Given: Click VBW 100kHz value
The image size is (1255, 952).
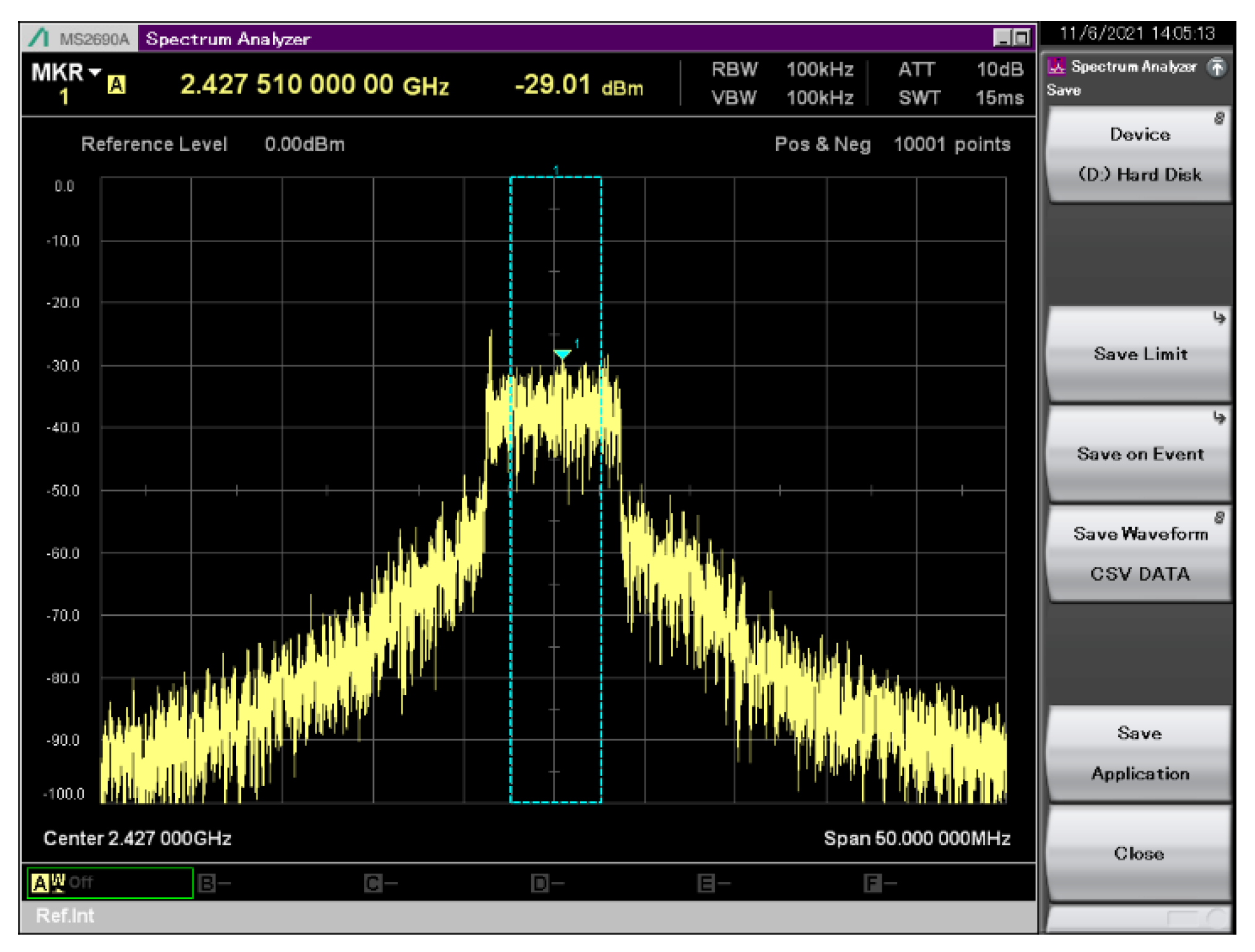Looking at the screenshot, I should pyautogui.click(x=819, y=98).
